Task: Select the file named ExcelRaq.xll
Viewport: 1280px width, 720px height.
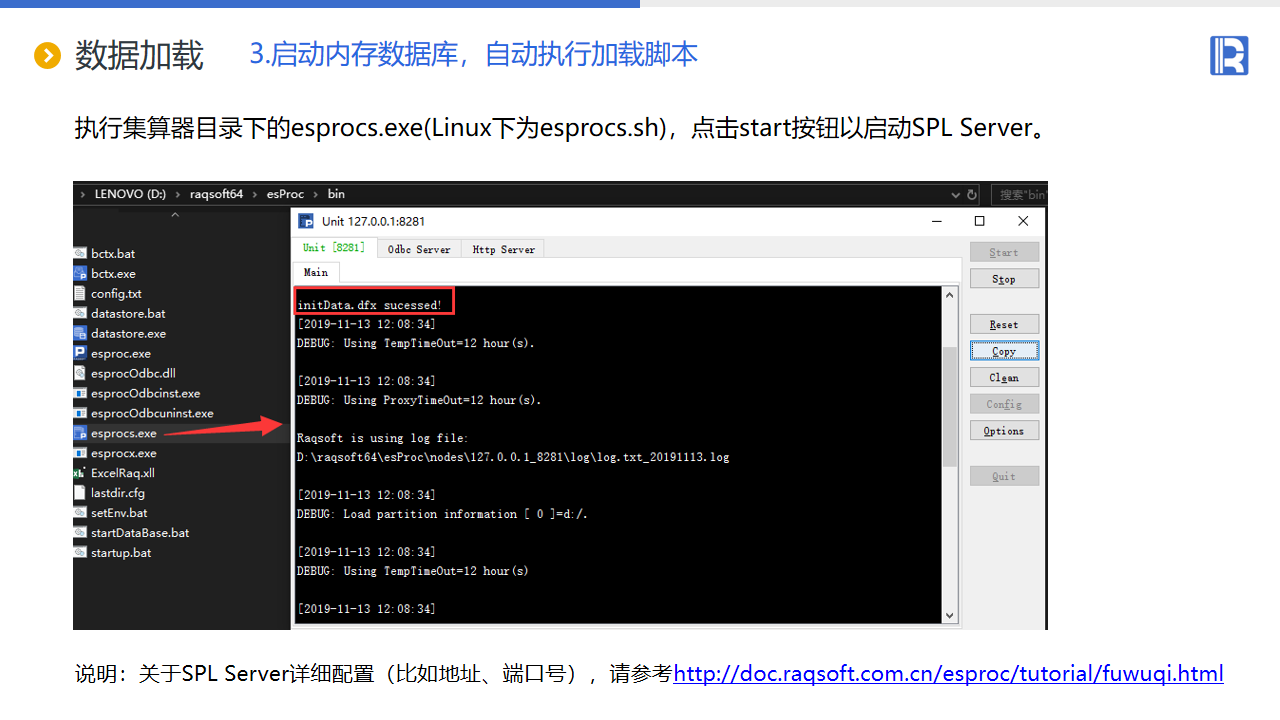Action: tap(123, 473)
